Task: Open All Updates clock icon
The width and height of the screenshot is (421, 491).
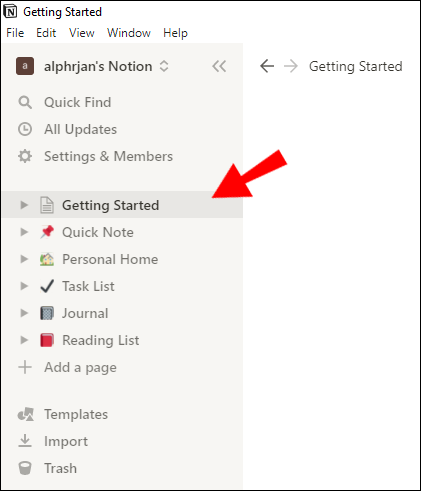Action: (25, 129)
